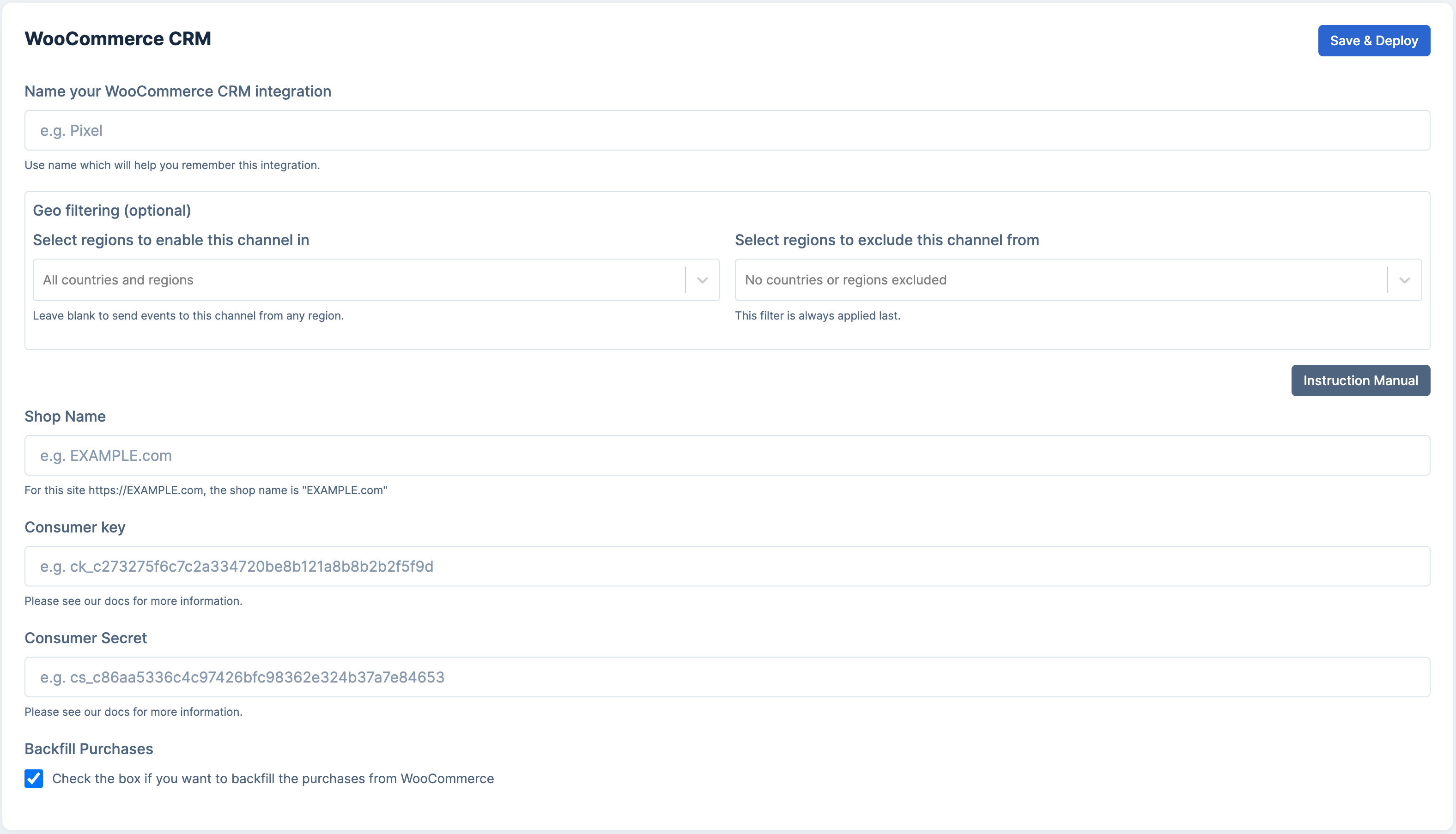Open the All countries and regions selector
1456x834 pixels.
tap(358, 280)
